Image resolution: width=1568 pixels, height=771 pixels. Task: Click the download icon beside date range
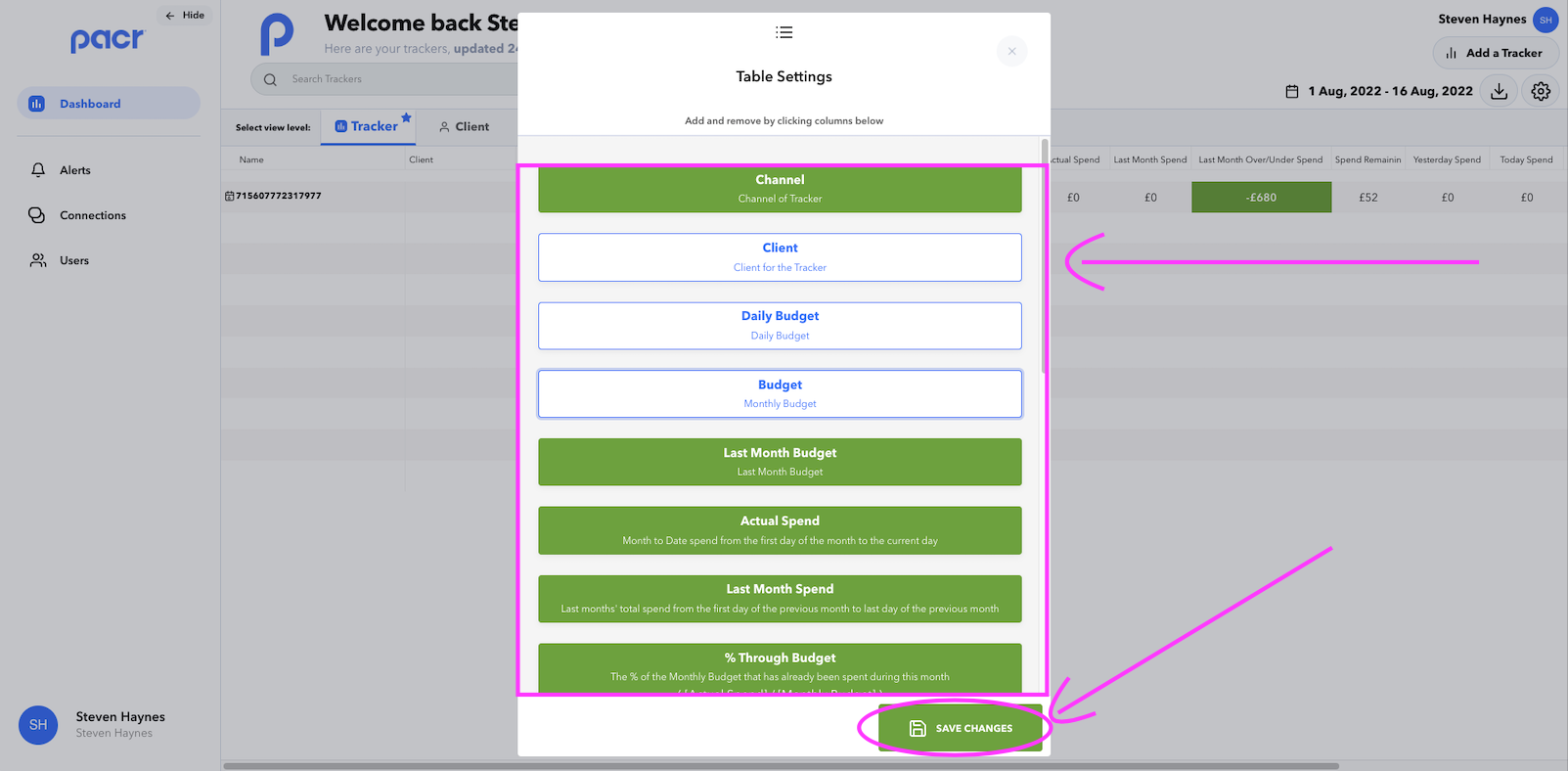[1499, 91]
